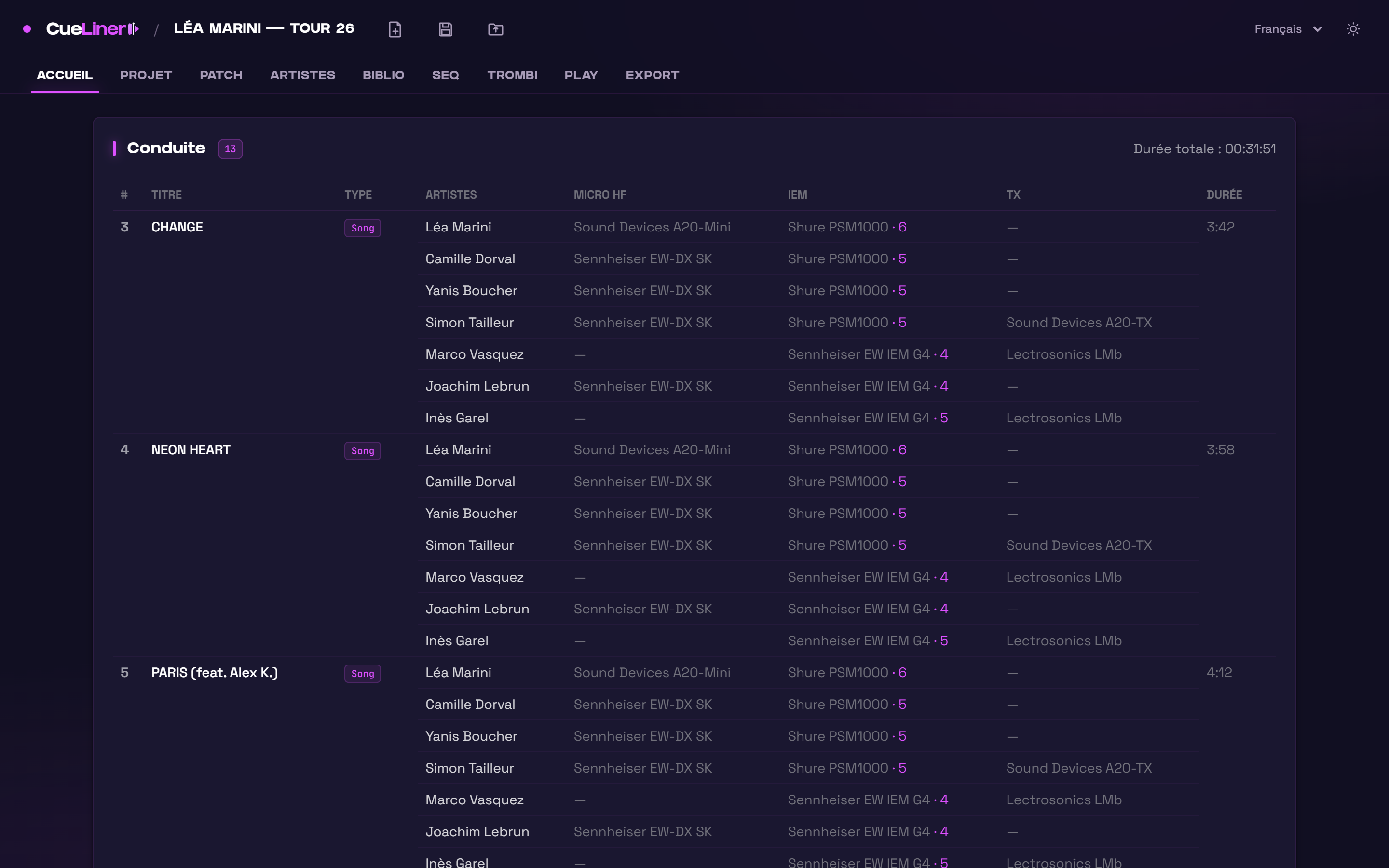Click the Song badge on CHANGE row
The image size is (1389, 868).
point(363,228)
